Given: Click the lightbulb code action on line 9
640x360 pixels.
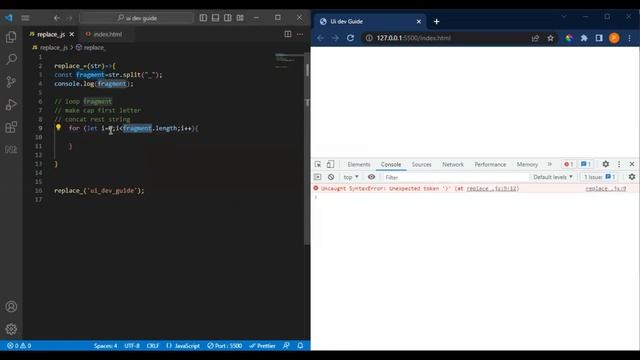Looking at the screenshot, I should [x=58, y=127].
